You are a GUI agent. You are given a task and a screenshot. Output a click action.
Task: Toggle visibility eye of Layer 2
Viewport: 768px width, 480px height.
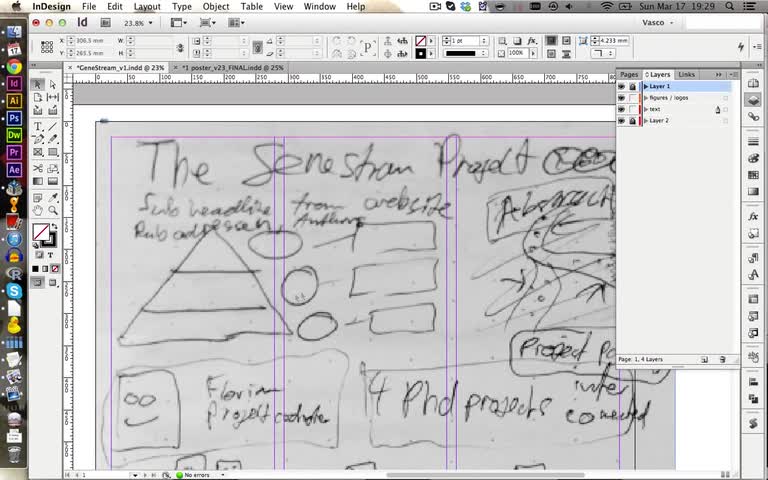pyautogui.click(x=622, y=120)
